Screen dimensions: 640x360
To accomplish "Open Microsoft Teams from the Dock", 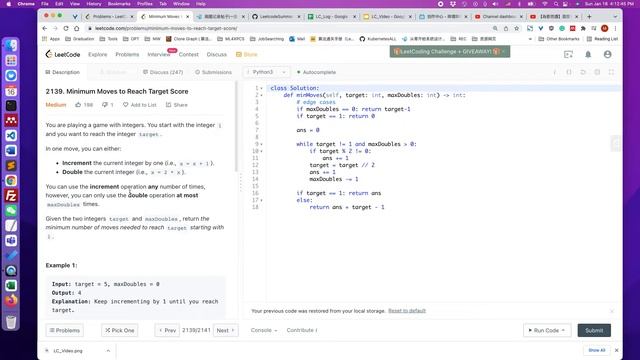I will tap(11, 241).
